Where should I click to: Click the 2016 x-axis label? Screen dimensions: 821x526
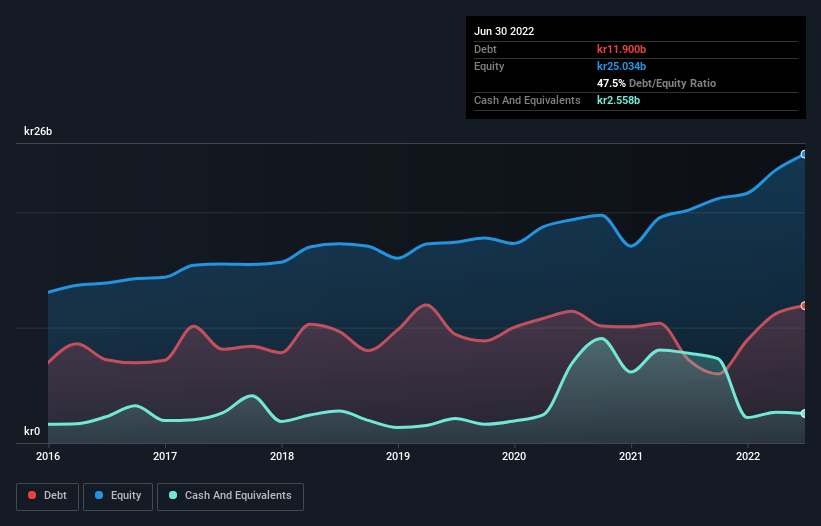pos(48,456)
